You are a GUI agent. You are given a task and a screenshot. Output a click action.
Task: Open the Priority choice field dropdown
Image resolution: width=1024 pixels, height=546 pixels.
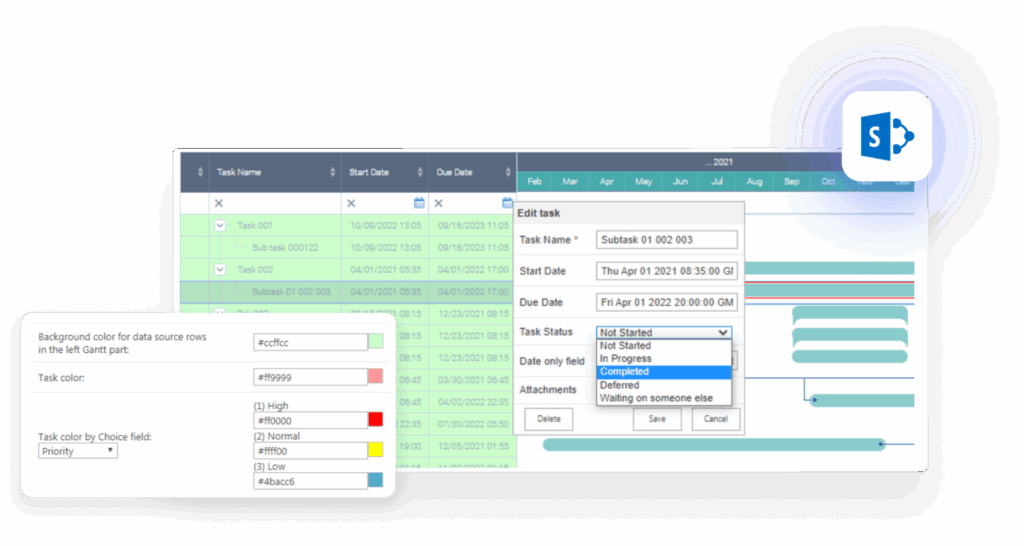78,451
